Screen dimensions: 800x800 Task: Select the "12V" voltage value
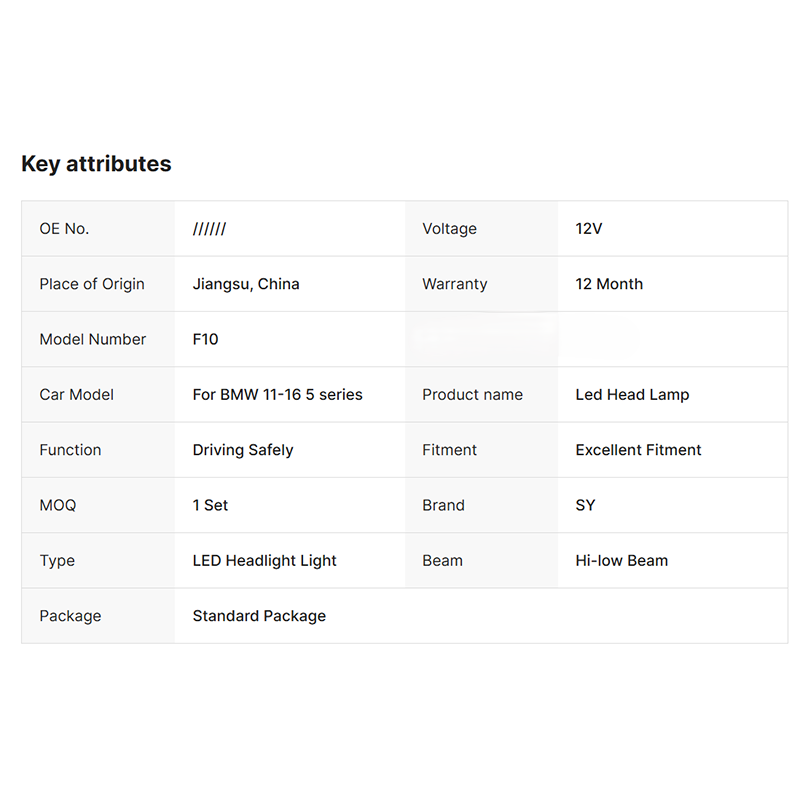tap(589, 229)
